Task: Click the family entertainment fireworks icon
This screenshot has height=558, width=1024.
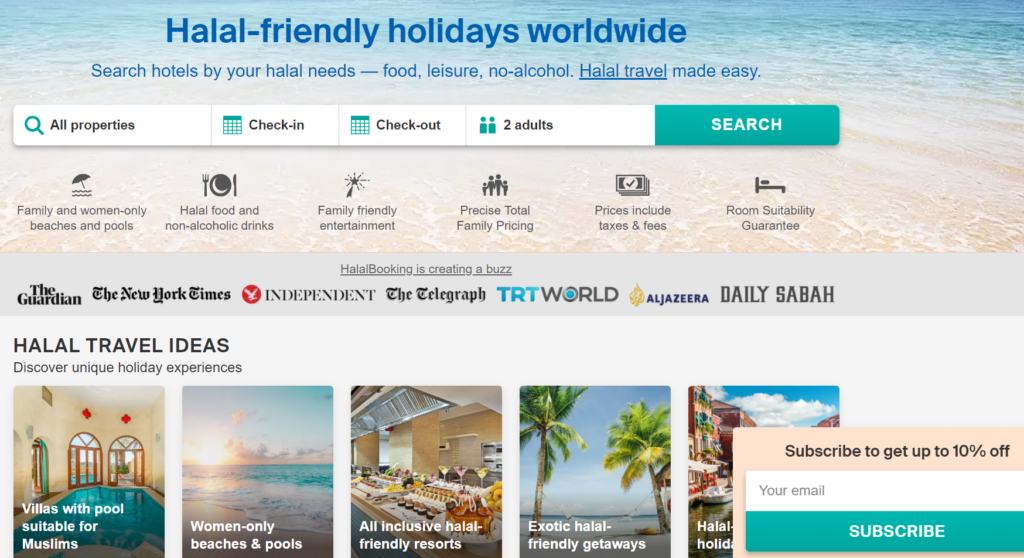Action: point(357,185)
